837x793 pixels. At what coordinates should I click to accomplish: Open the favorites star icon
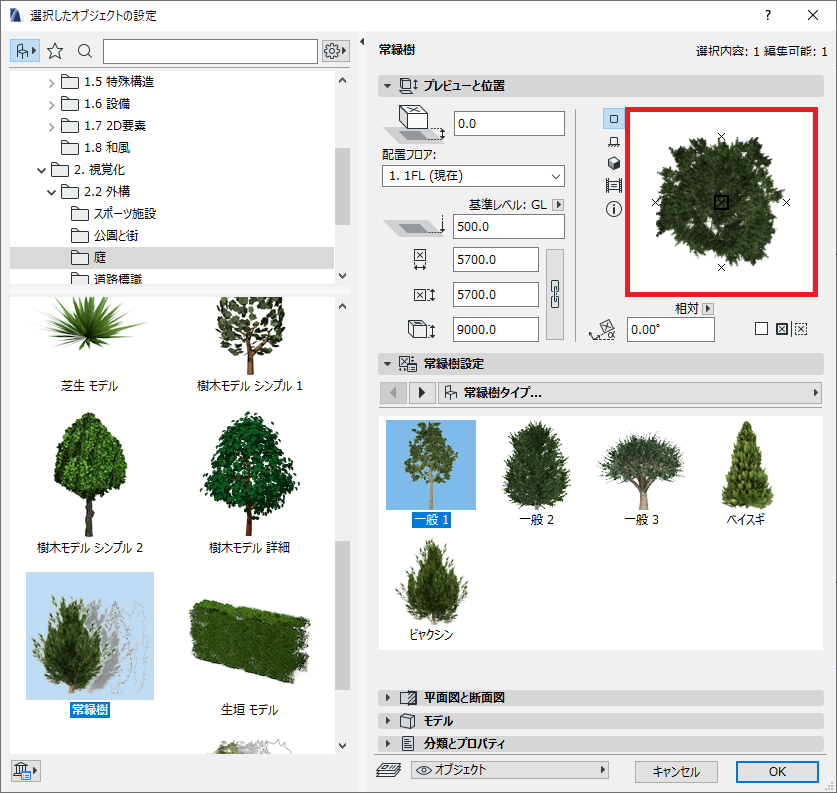[x=55, y=51]
